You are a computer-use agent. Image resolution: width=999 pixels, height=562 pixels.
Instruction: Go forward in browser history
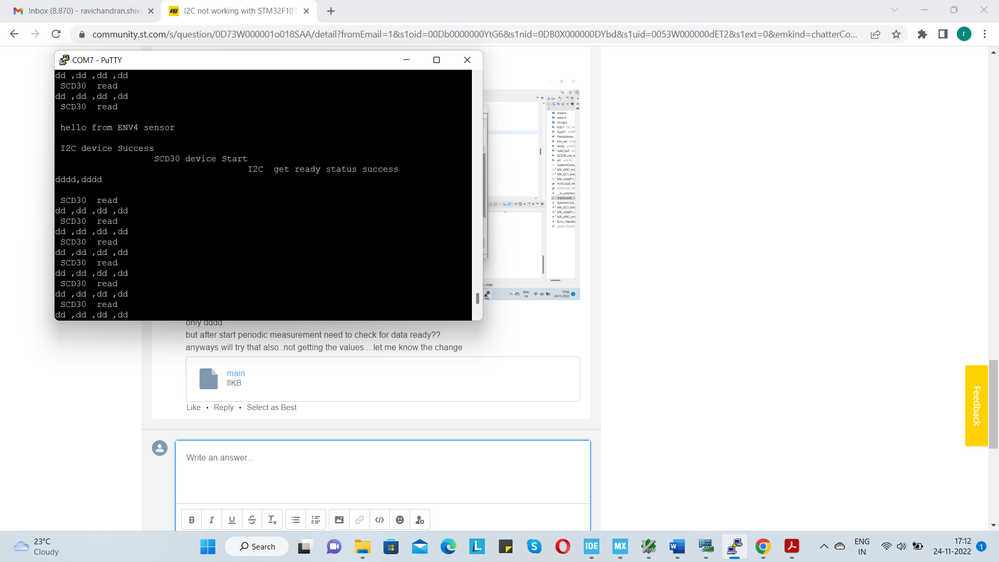35,34
